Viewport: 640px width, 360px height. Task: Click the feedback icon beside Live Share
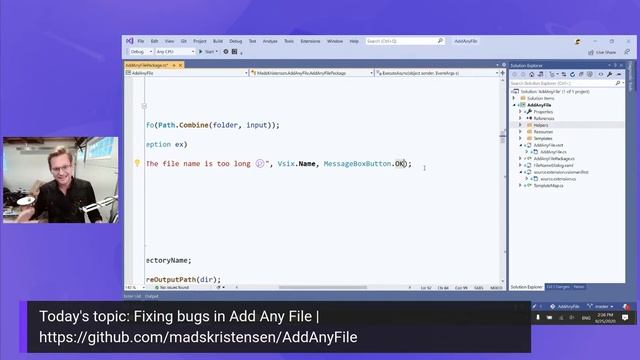[x=627, y=52]
